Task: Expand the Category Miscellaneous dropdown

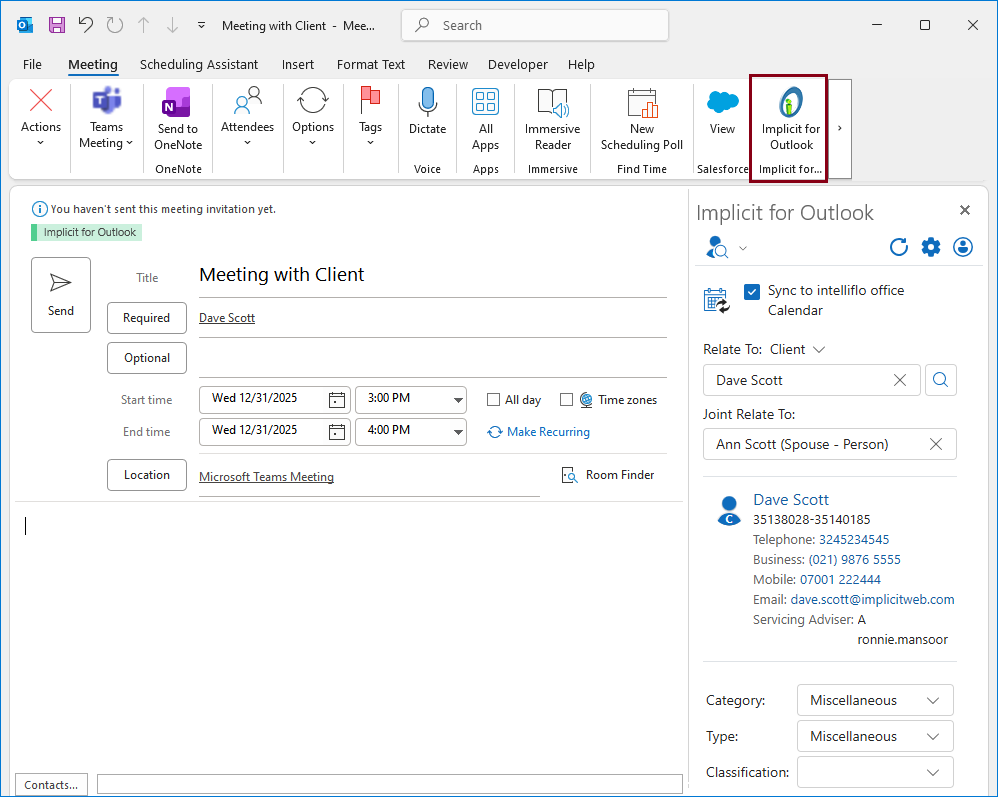Action: click(x=875, y=700)
